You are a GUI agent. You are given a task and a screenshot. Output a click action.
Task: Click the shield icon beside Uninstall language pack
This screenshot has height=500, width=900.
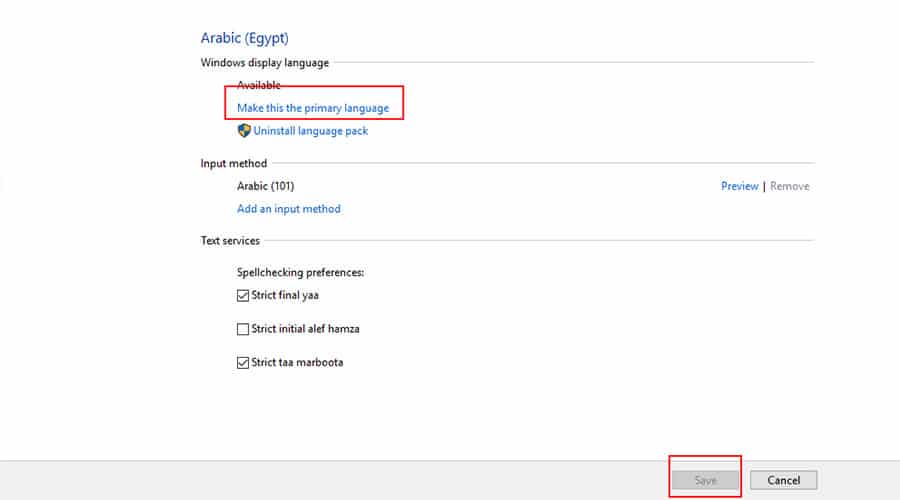[x=243, y=131]
